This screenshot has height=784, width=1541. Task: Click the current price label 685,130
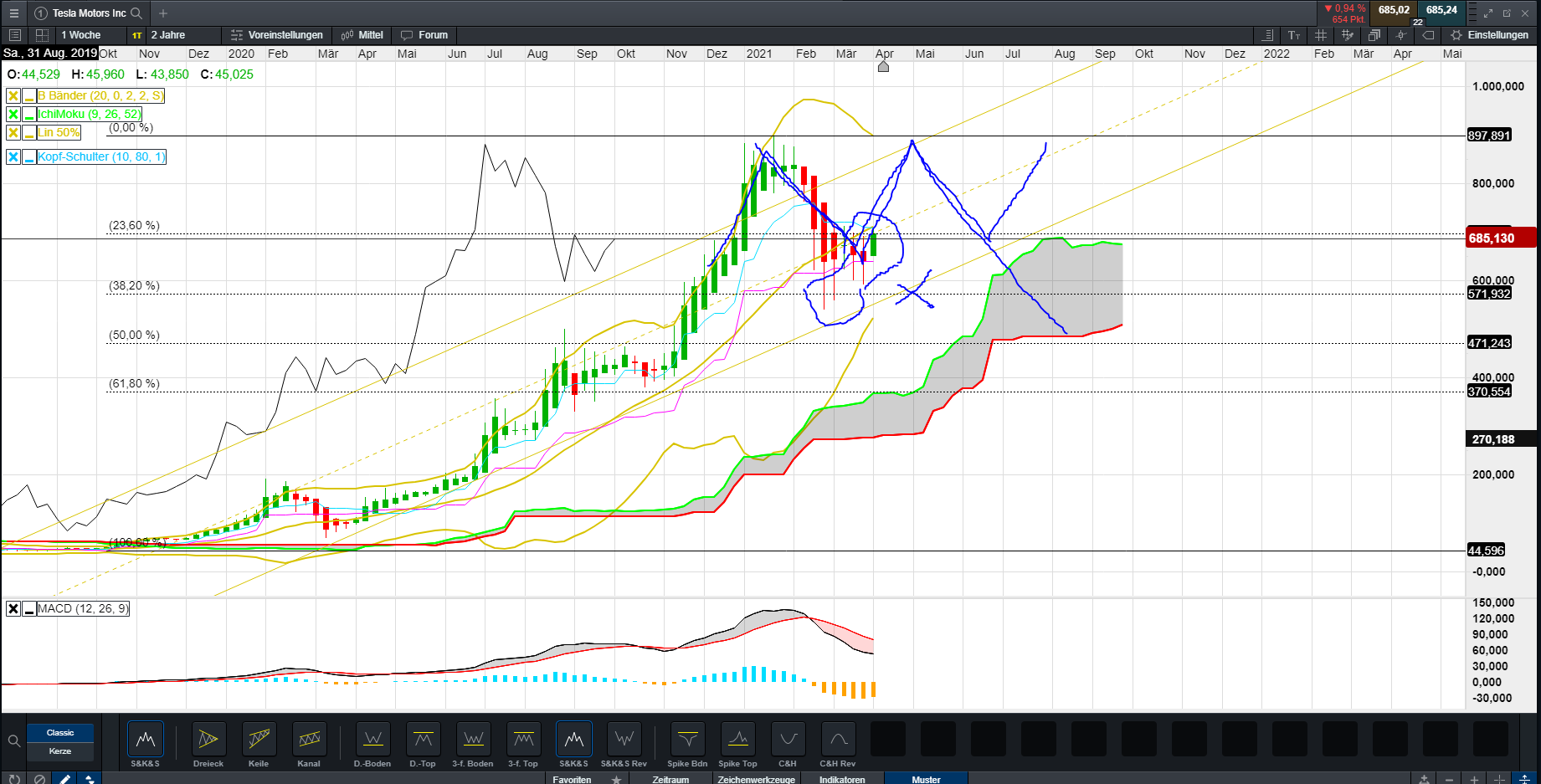click(1502, 238)
